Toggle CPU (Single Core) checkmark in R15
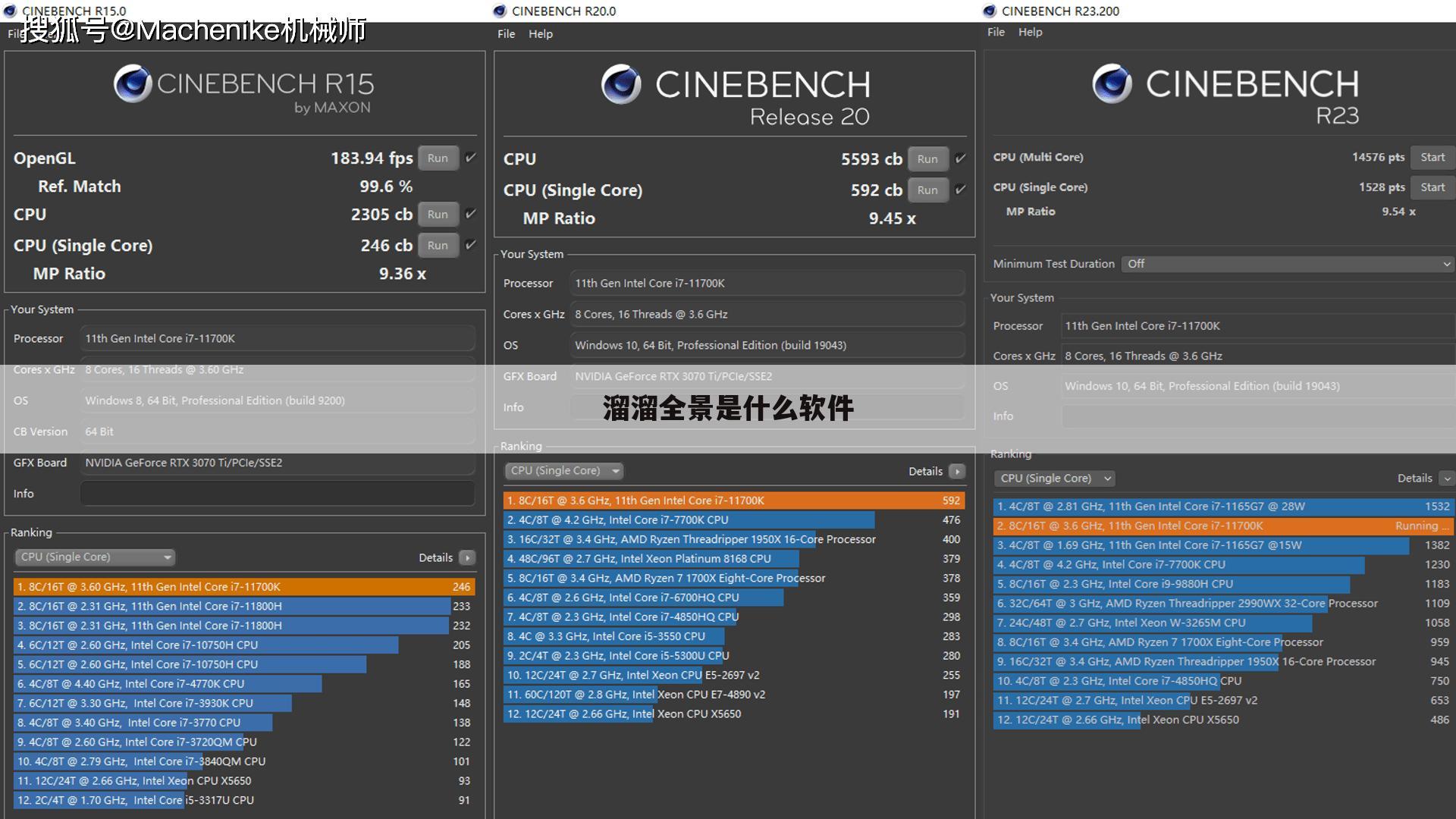 point(471,245)
